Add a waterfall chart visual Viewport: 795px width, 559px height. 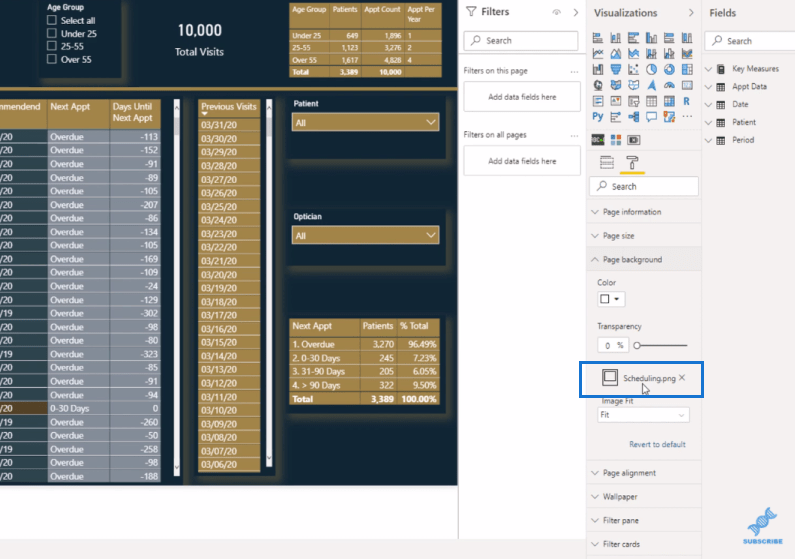tap(598, 69)
